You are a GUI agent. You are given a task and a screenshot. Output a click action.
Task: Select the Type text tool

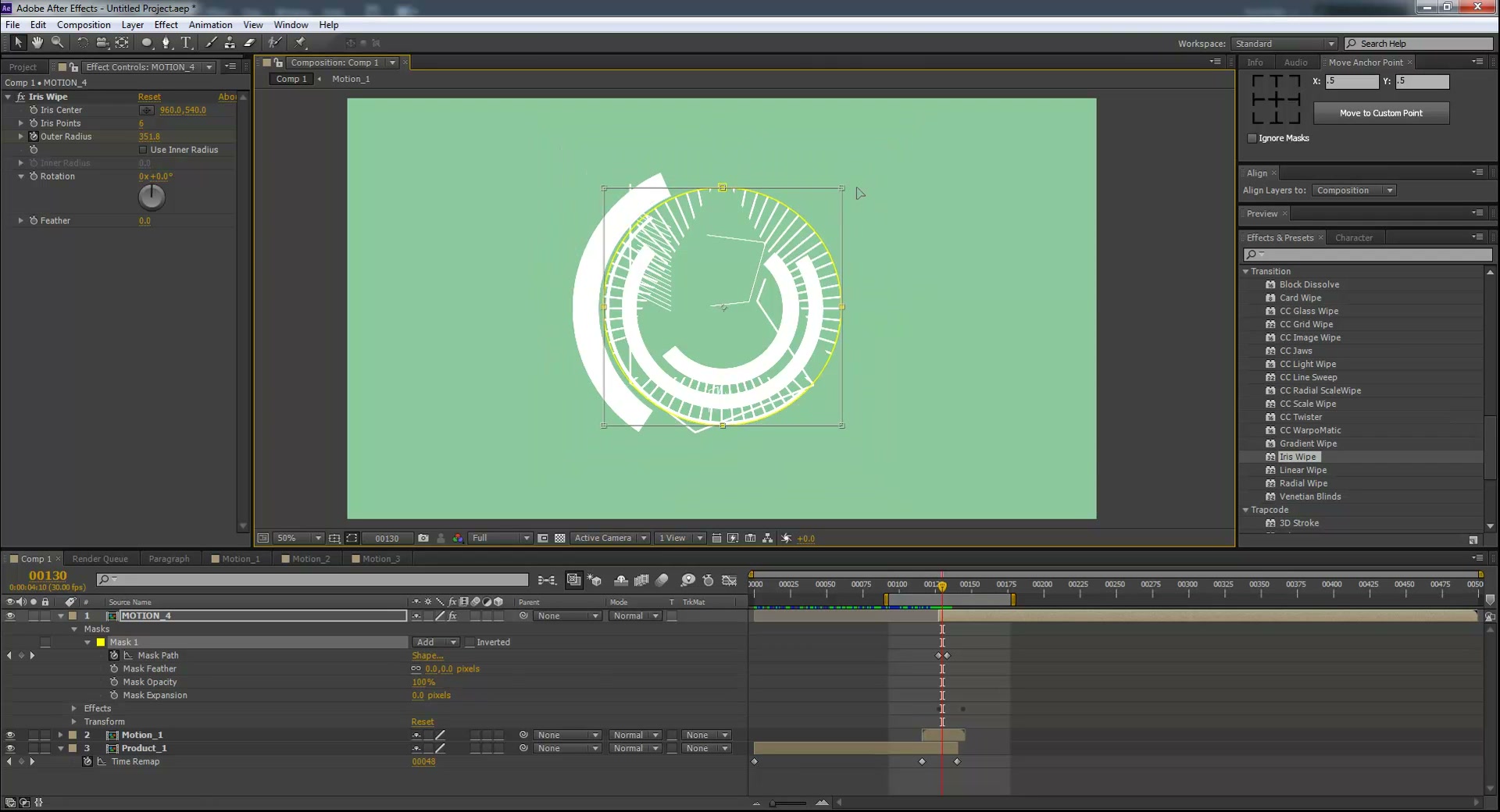[x=186, y=42]
